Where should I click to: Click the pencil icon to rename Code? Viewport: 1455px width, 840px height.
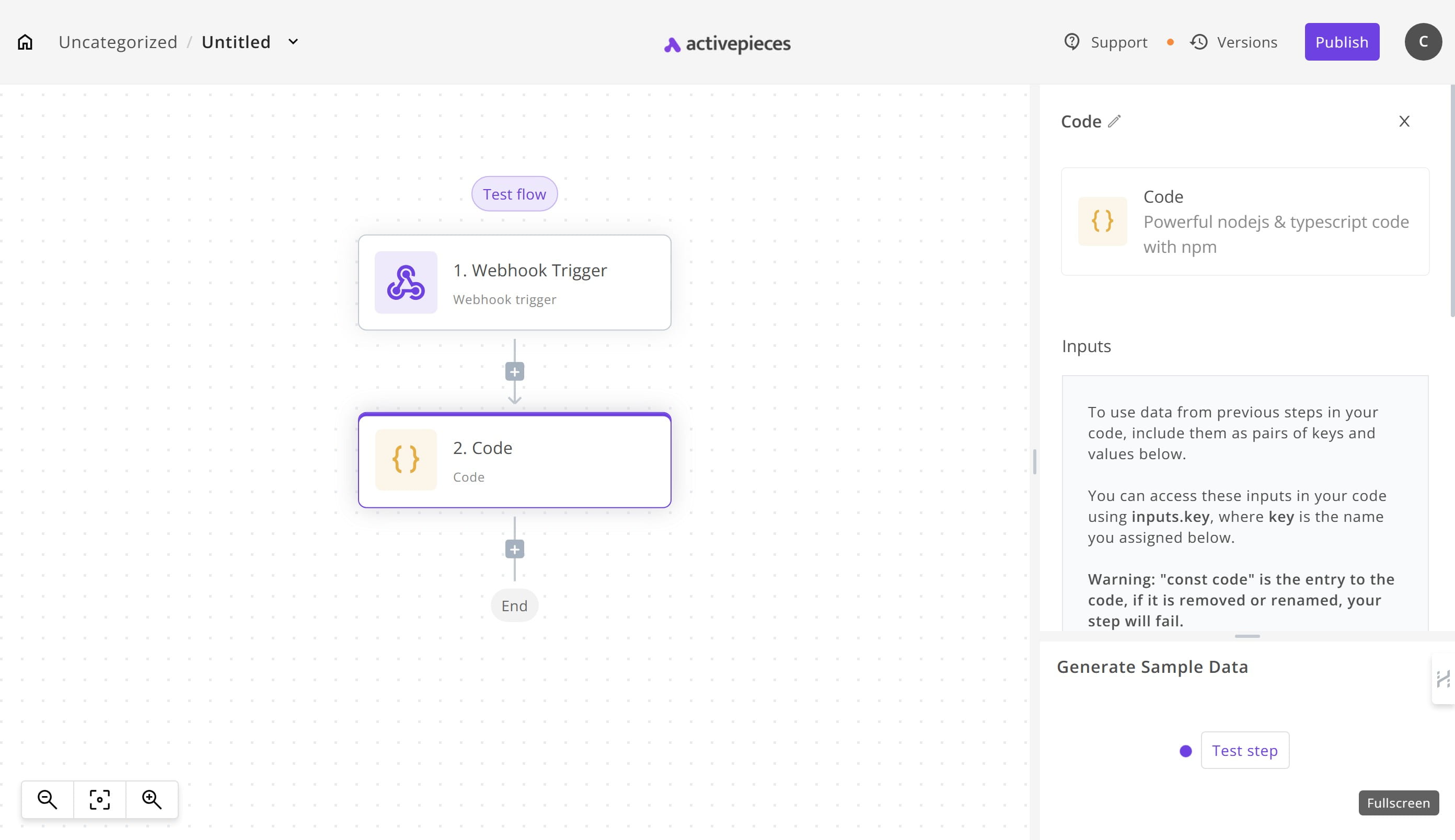pos(1114,121)
